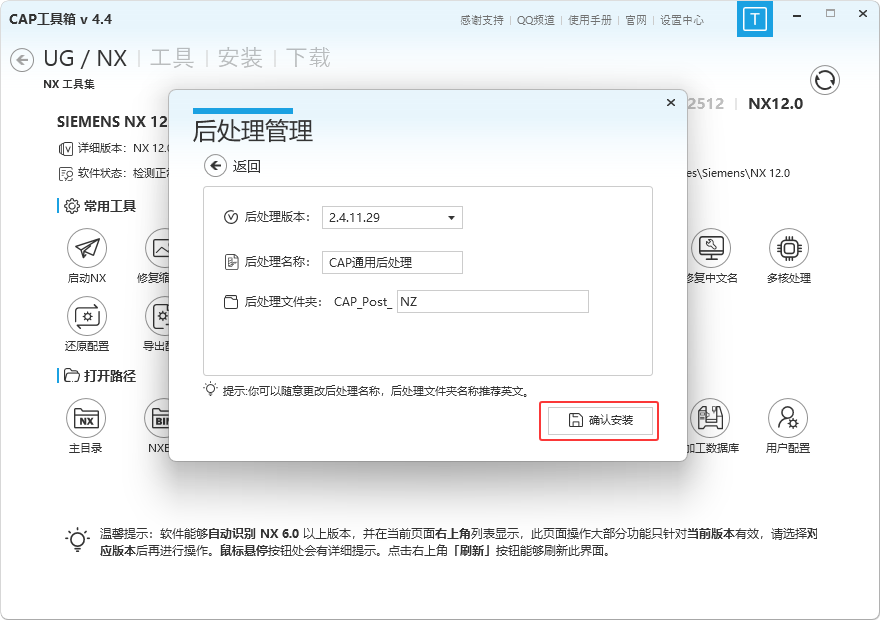Open the 还原配置 restore config tool

pos(86,316)
